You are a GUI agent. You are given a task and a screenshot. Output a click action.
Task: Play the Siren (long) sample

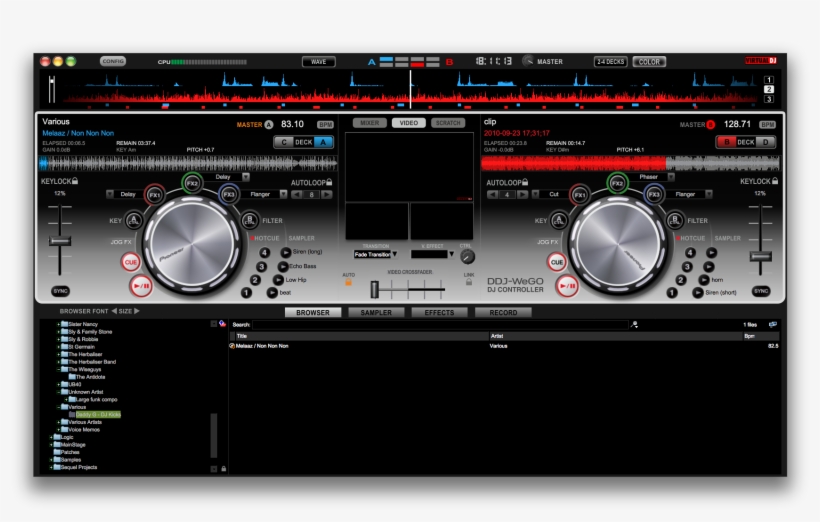[286, 252]
